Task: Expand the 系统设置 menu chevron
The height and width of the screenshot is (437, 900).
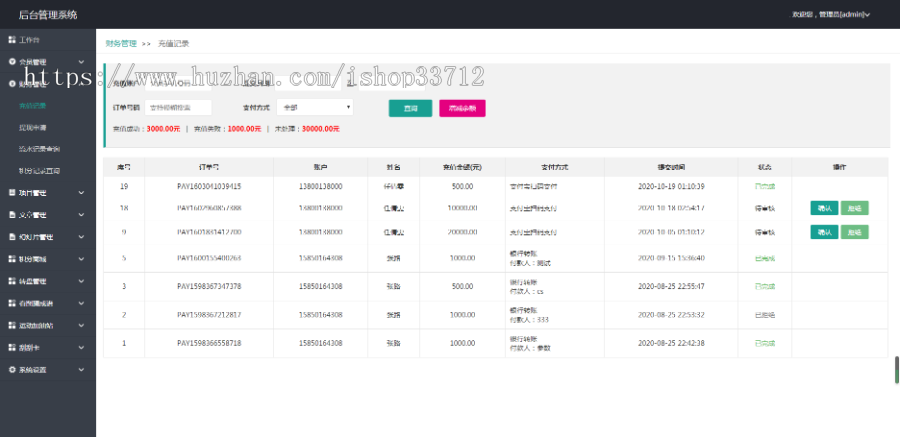Action: [81, 370]
